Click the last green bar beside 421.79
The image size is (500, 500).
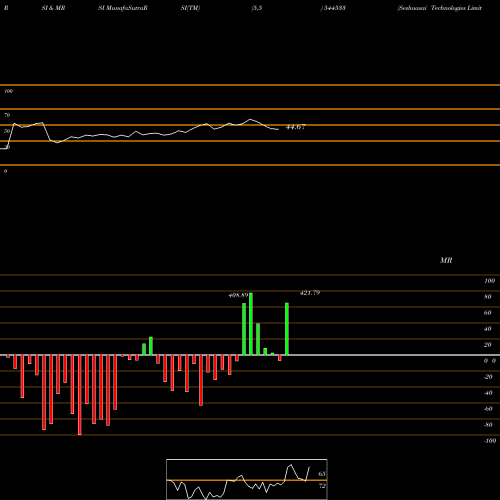287,329
